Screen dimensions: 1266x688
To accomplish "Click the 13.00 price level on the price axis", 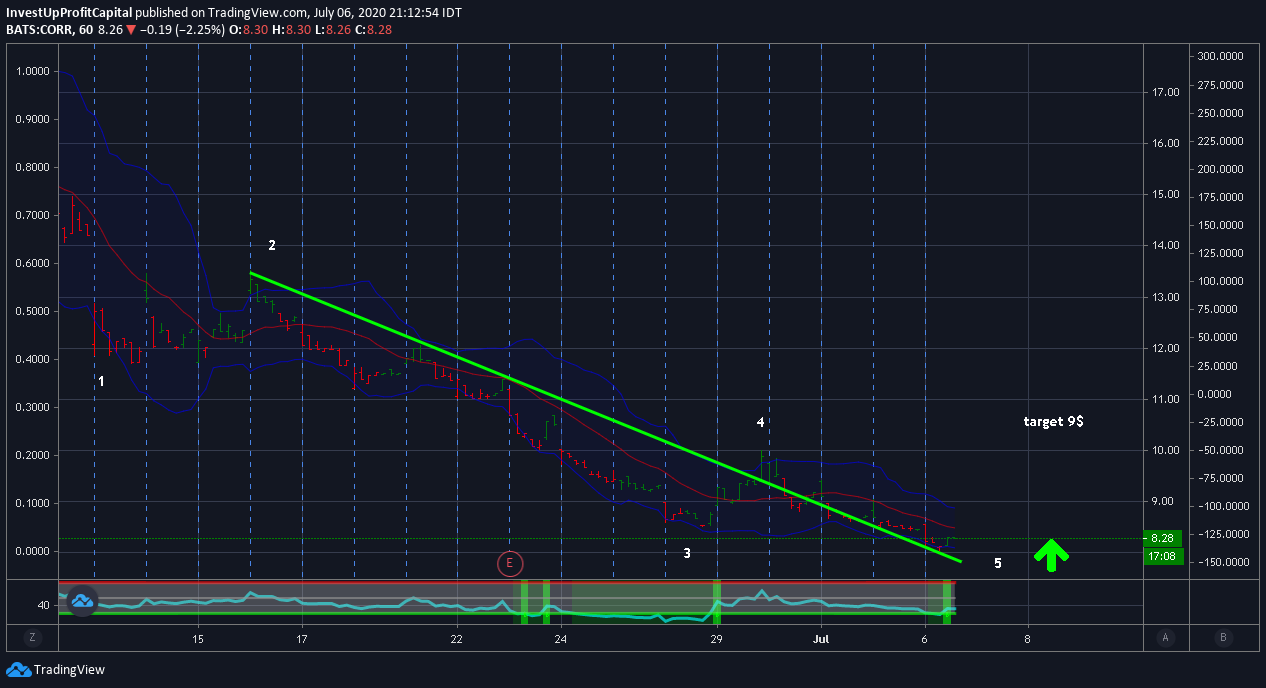I will click(1167, 297).
